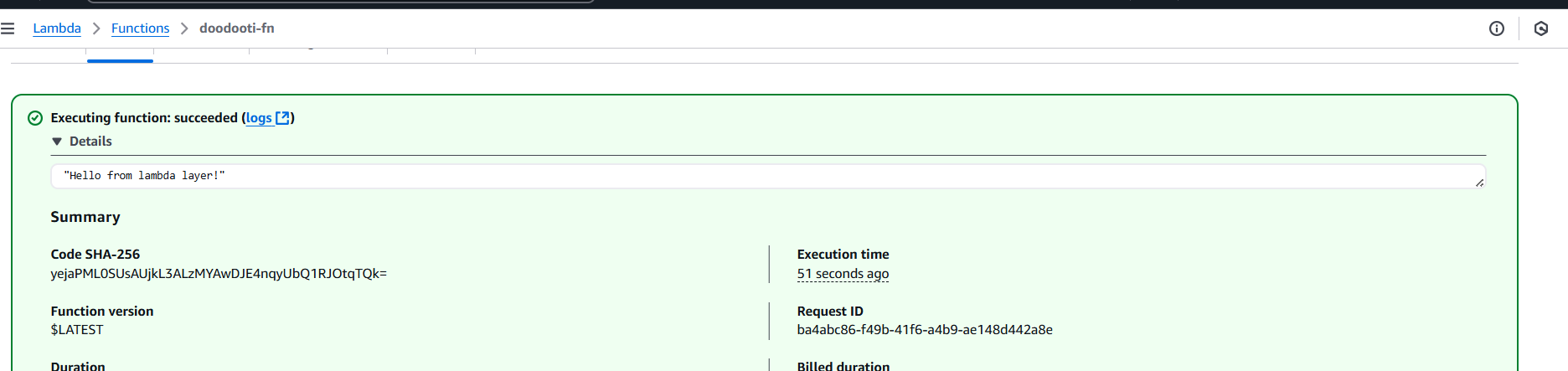Click the Request ID value text
The image size is (1568, 371).
[x=925, y=330]
